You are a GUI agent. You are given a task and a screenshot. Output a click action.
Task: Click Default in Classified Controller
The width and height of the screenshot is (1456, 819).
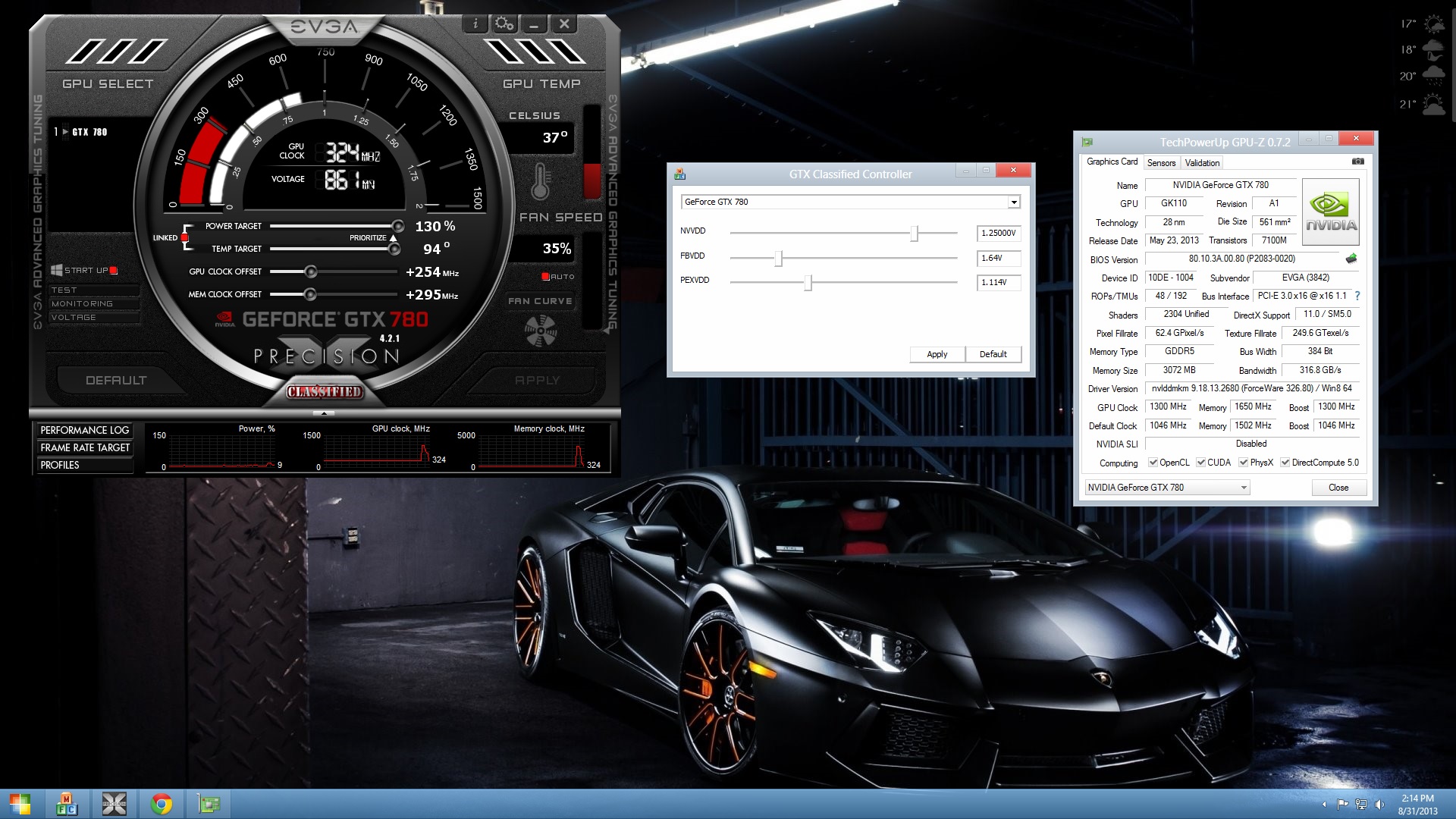[x=993, y=354]
